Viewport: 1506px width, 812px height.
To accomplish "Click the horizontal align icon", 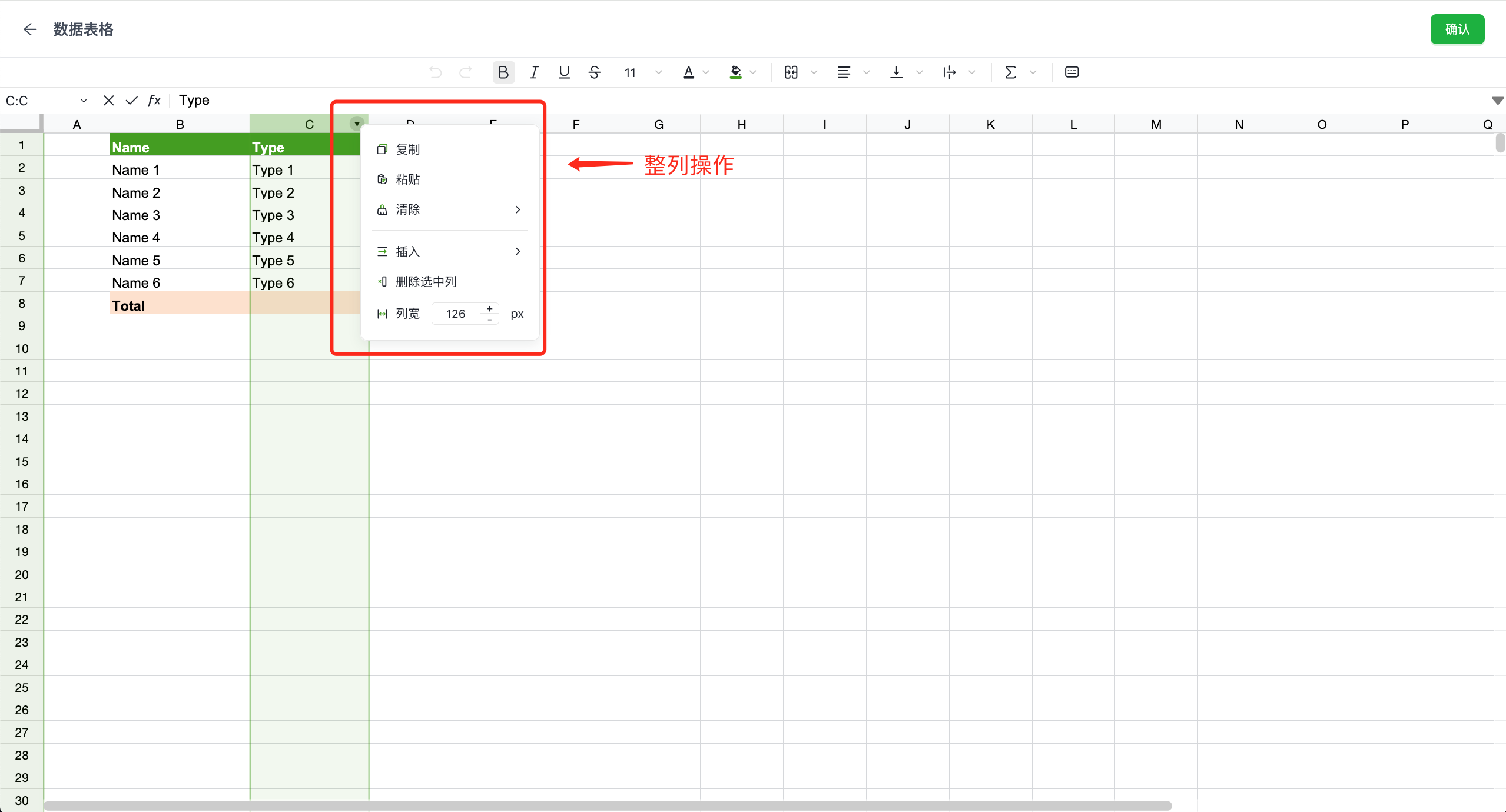I will click(x=843, y=72).
